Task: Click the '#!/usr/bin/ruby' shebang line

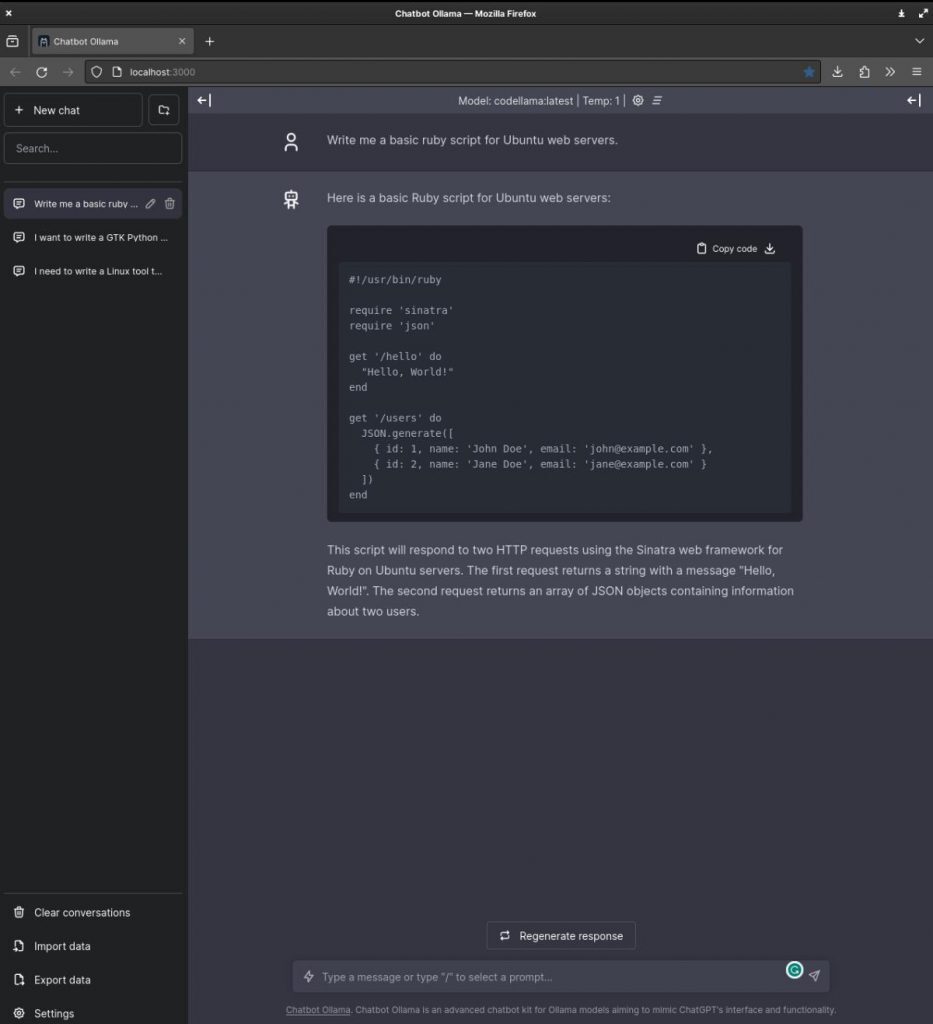Action: coord(395,280)
